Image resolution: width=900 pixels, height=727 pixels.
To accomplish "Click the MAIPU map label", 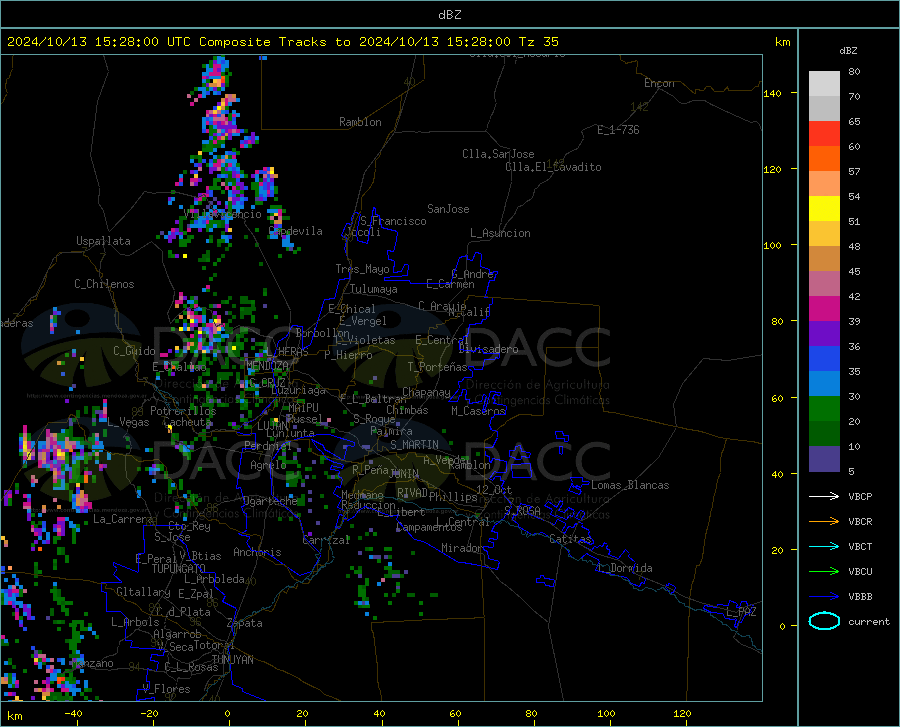I will click(x=303, y=407).
